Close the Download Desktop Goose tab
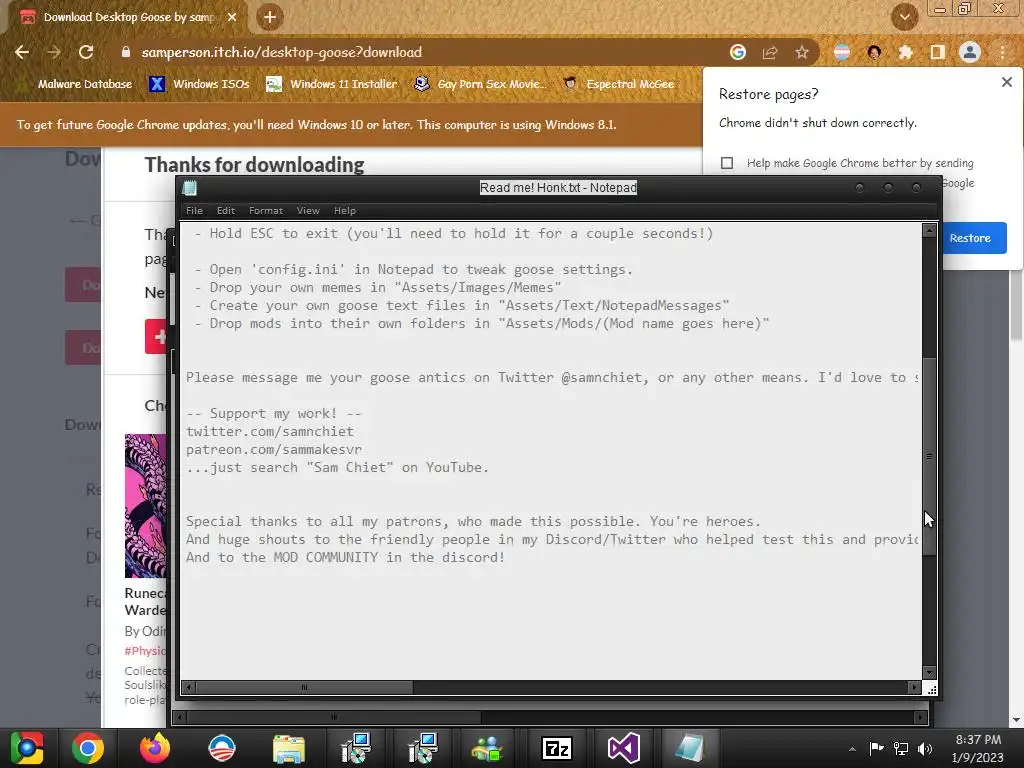 232,18
